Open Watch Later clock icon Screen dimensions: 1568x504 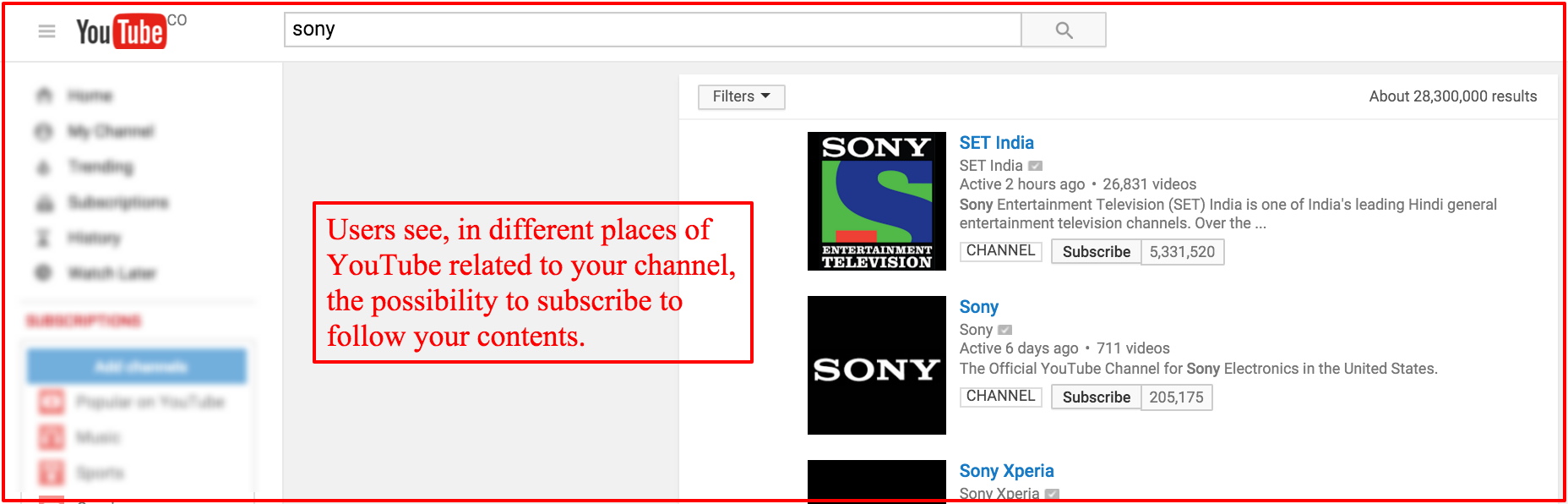(x=44, y=273)
